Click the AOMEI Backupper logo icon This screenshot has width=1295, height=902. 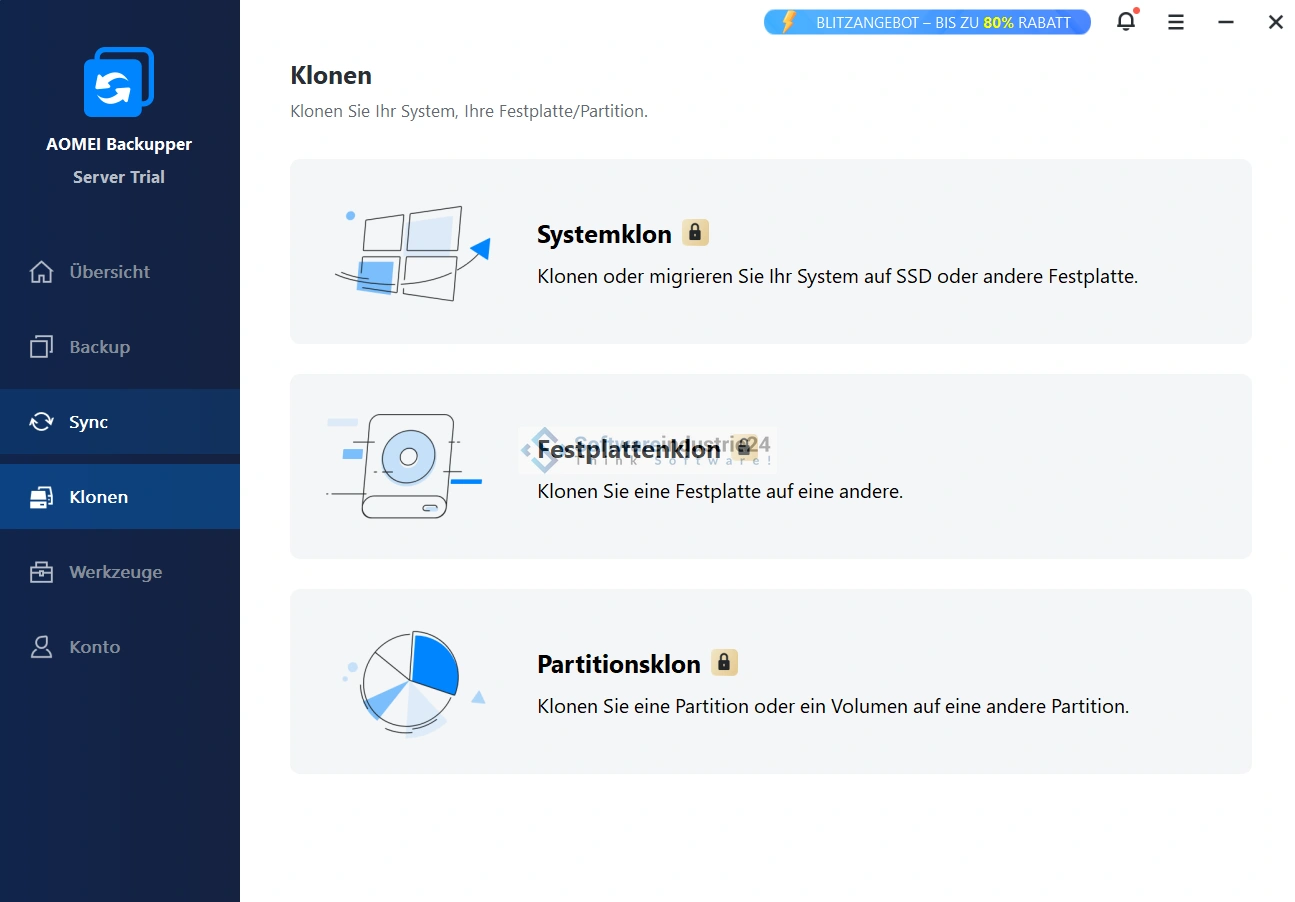pos(118,82)
